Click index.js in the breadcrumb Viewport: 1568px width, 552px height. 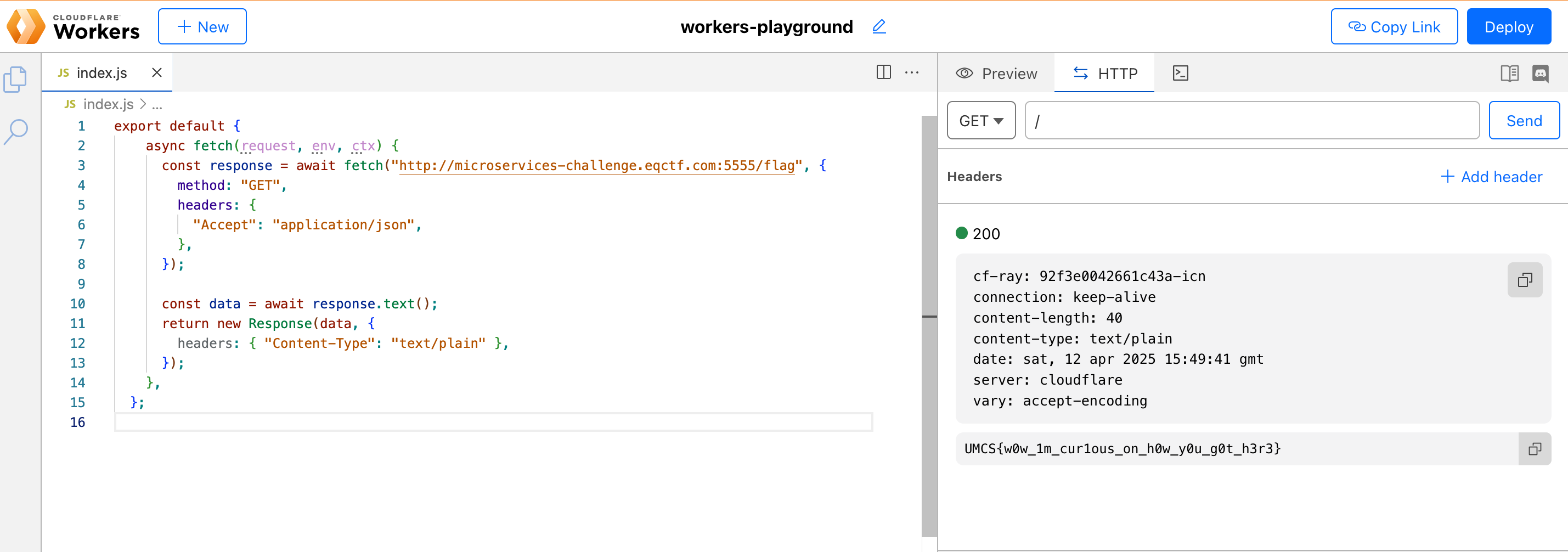[x=108, y=104]
